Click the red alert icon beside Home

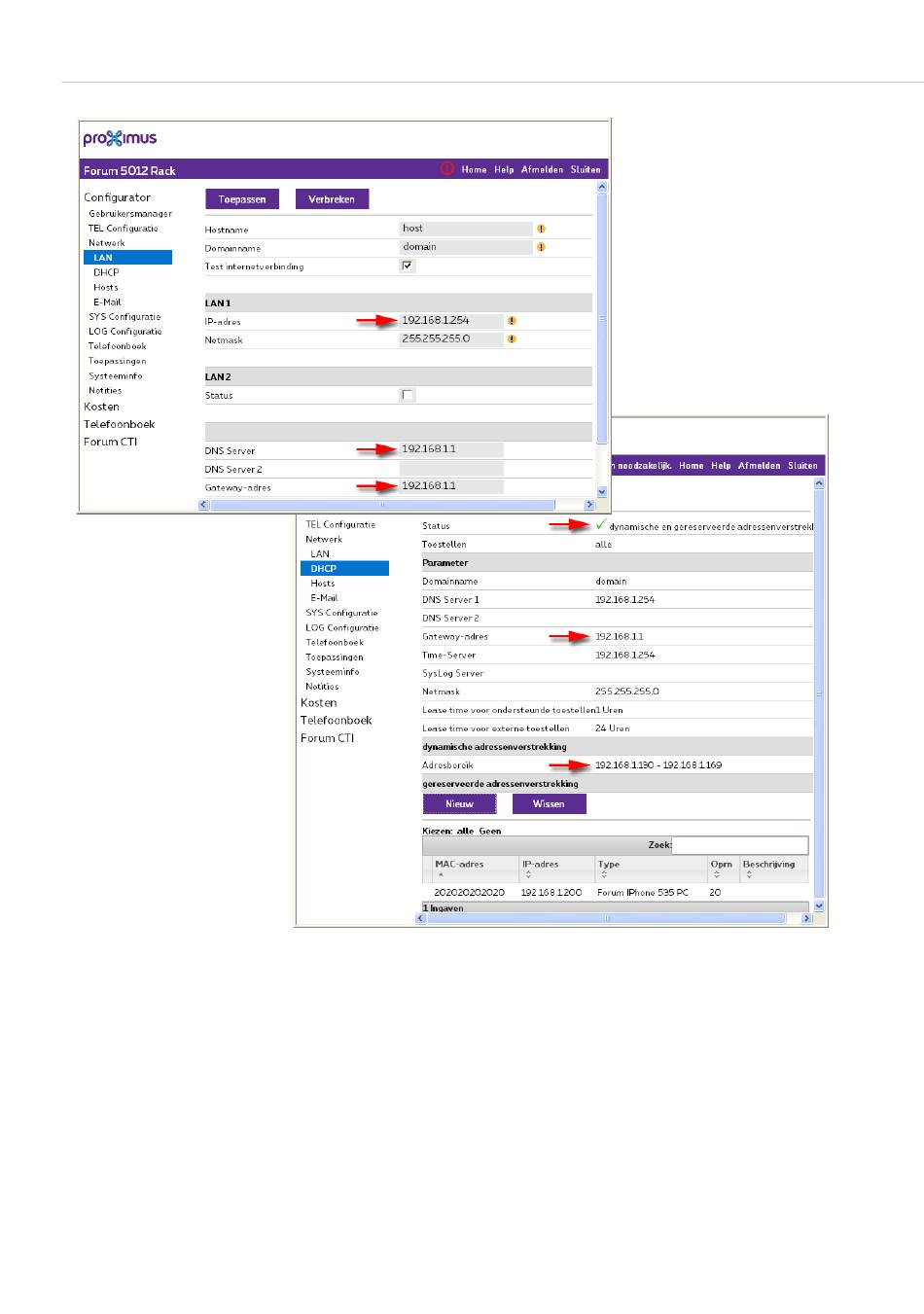[x=446, y=168]
